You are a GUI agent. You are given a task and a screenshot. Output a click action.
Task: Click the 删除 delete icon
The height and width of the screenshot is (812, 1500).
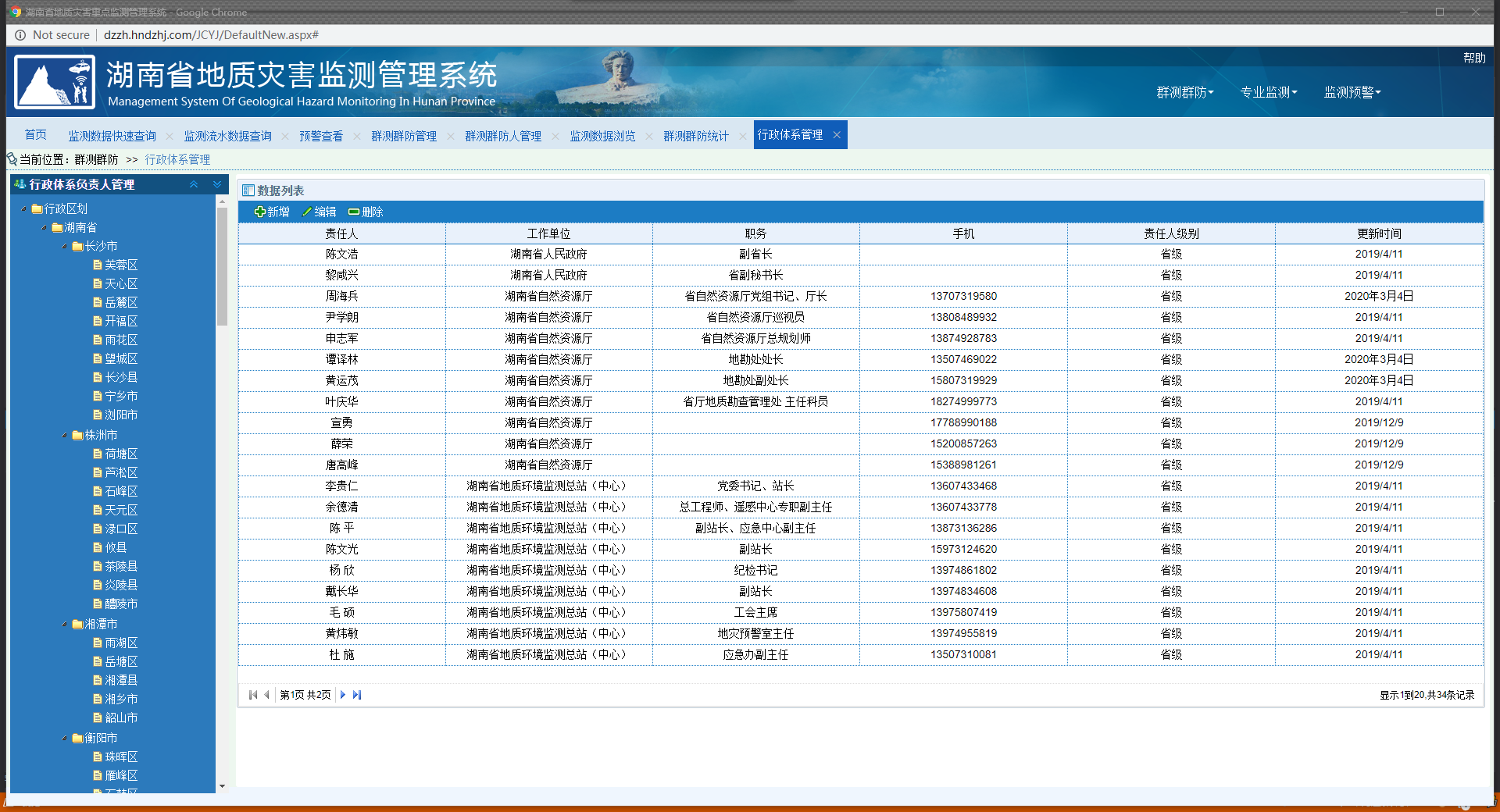click(x=354, y=212)
